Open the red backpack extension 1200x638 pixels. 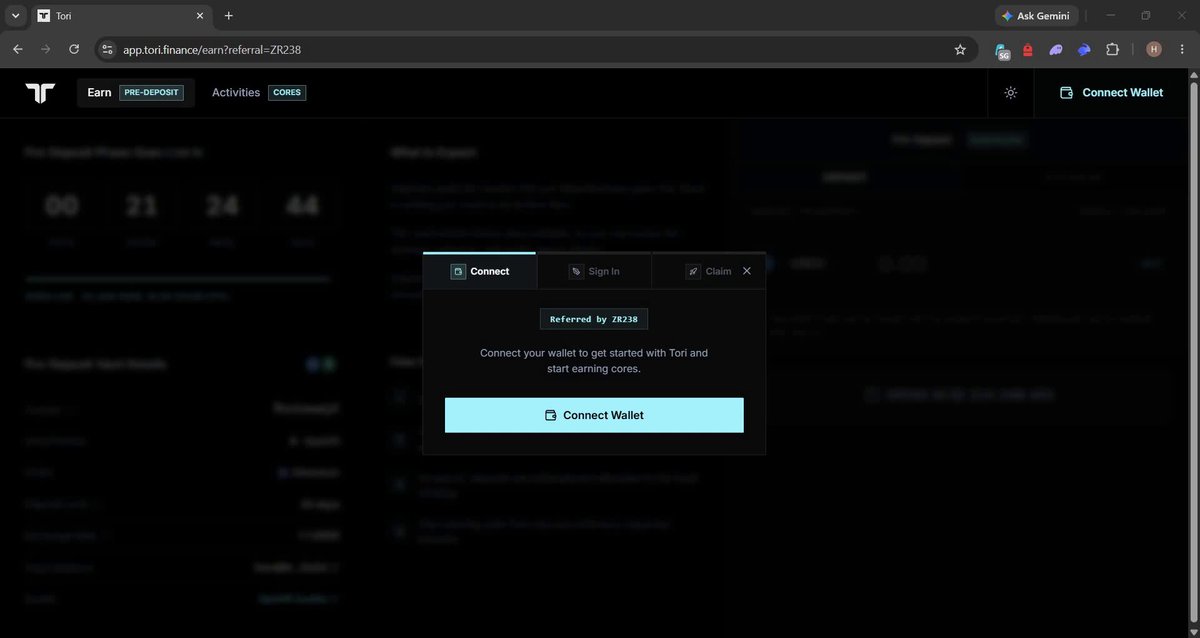coord(1028,49)
